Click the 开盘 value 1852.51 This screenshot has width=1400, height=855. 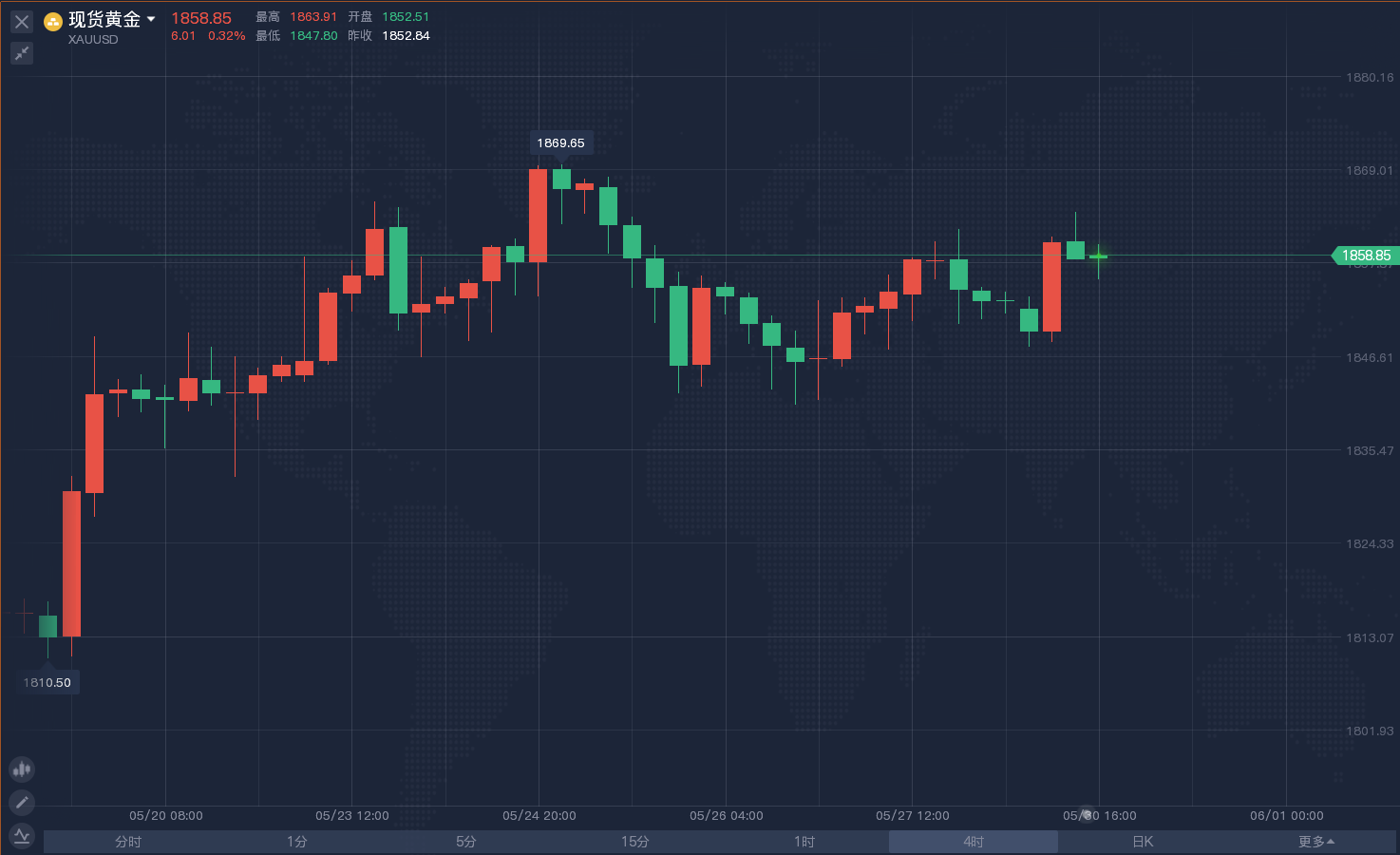[406, 17]
